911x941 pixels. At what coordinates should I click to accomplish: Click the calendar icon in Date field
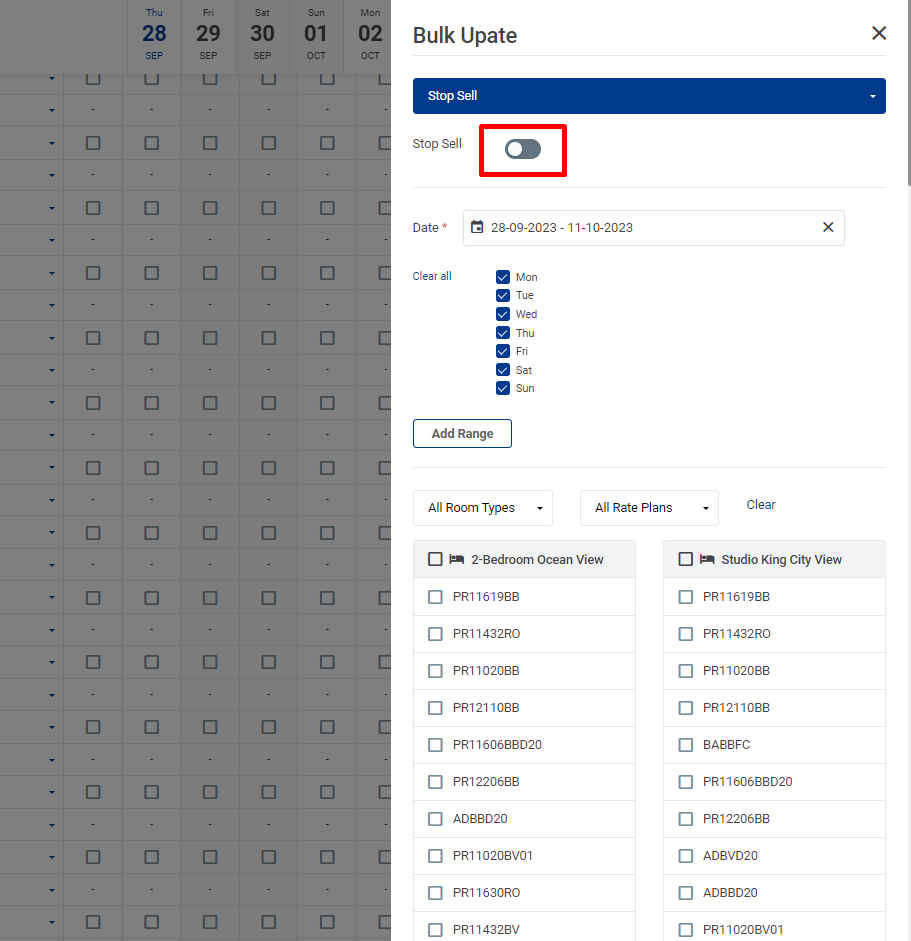tap(477, 228)
